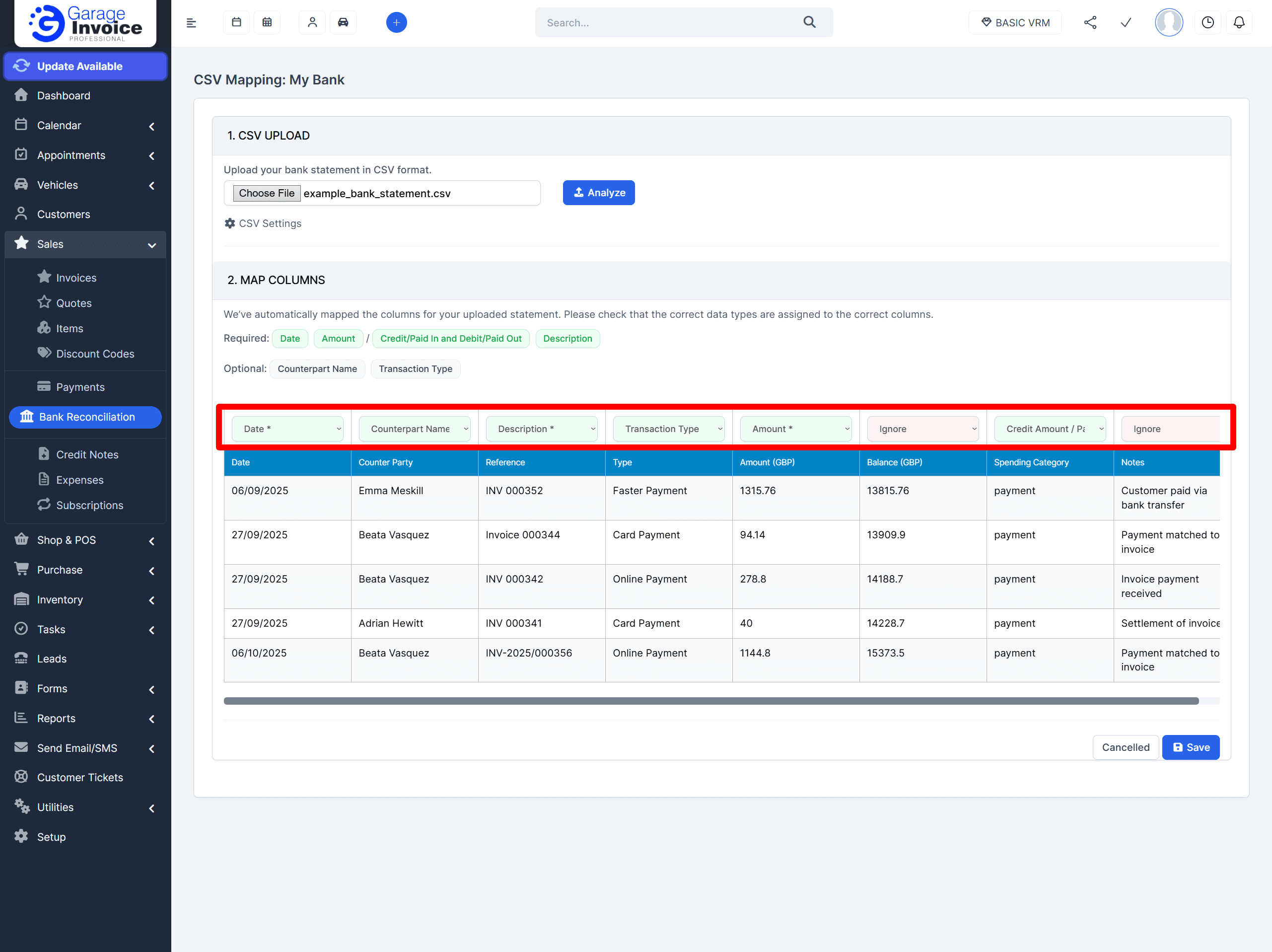Go to Expenses in sidebar
The height and width of the screenshot is (952, 1272).
(x=79, y=480)
